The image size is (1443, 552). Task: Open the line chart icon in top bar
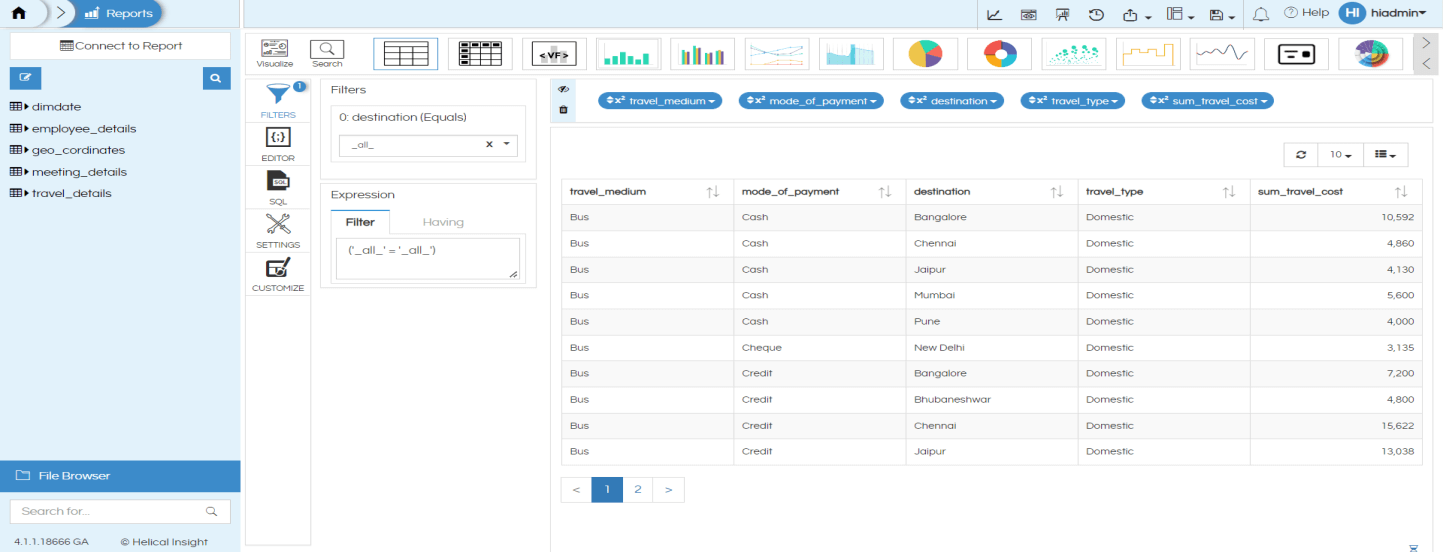point(994,14)
